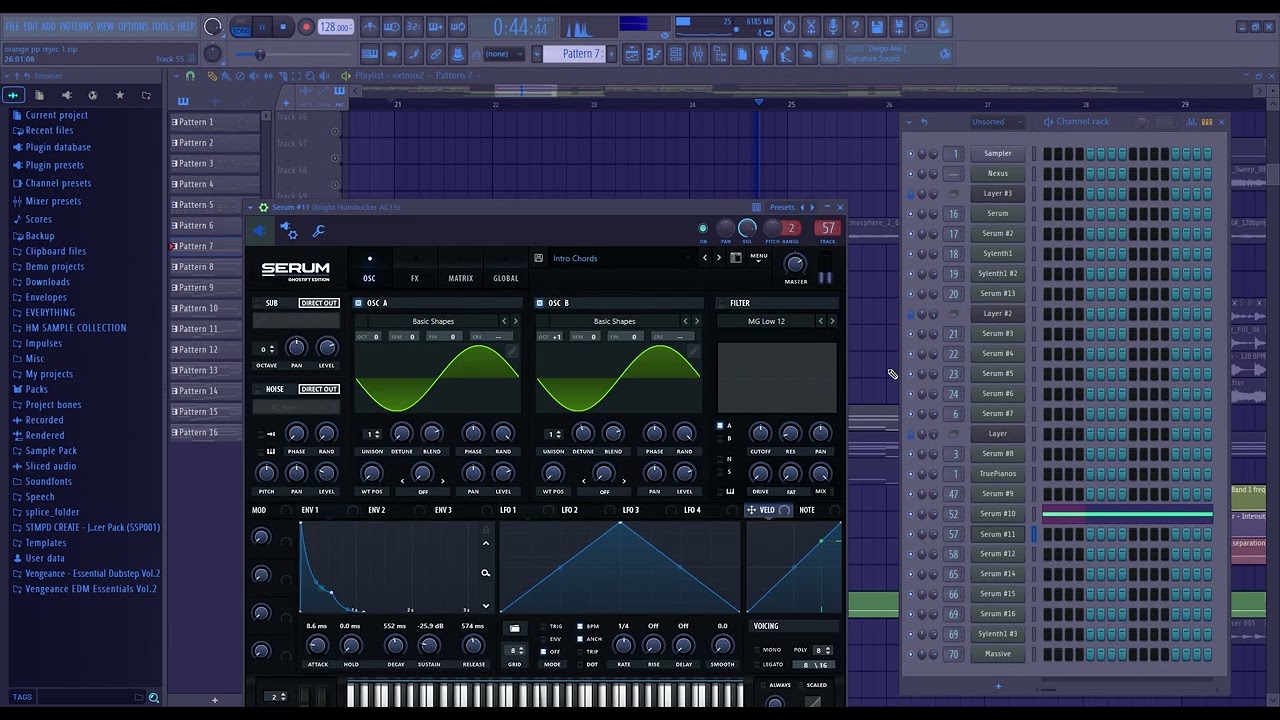
Task: Toggle OSC B enable checkbox
Action: 539,303
